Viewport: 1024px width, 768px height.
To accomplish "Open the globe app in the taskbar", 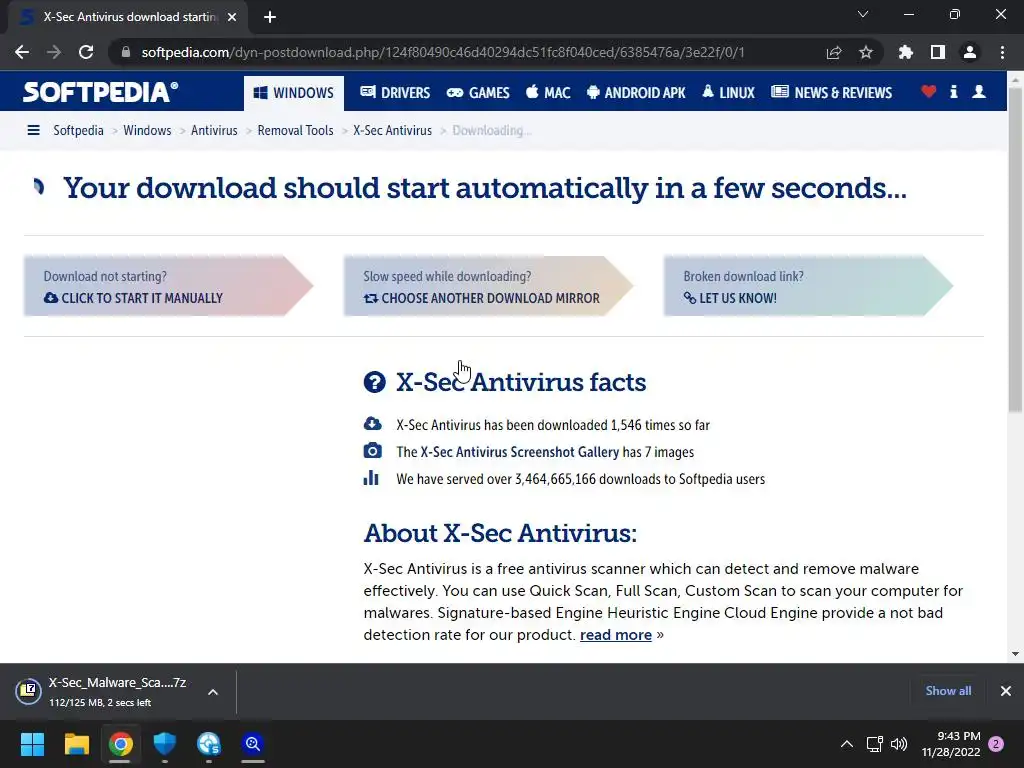I will 209,744.
